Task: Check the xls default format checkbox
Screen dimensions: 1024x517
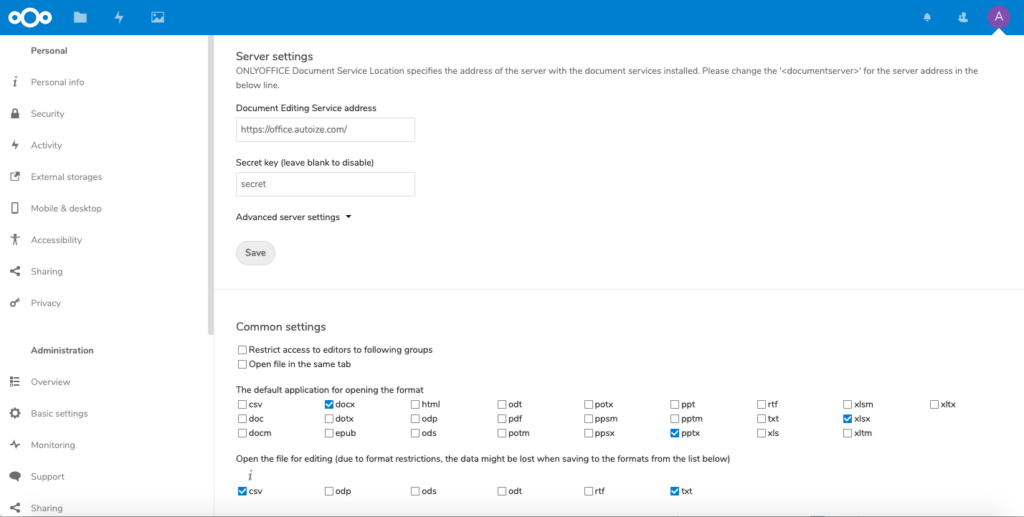Action: 761,433
